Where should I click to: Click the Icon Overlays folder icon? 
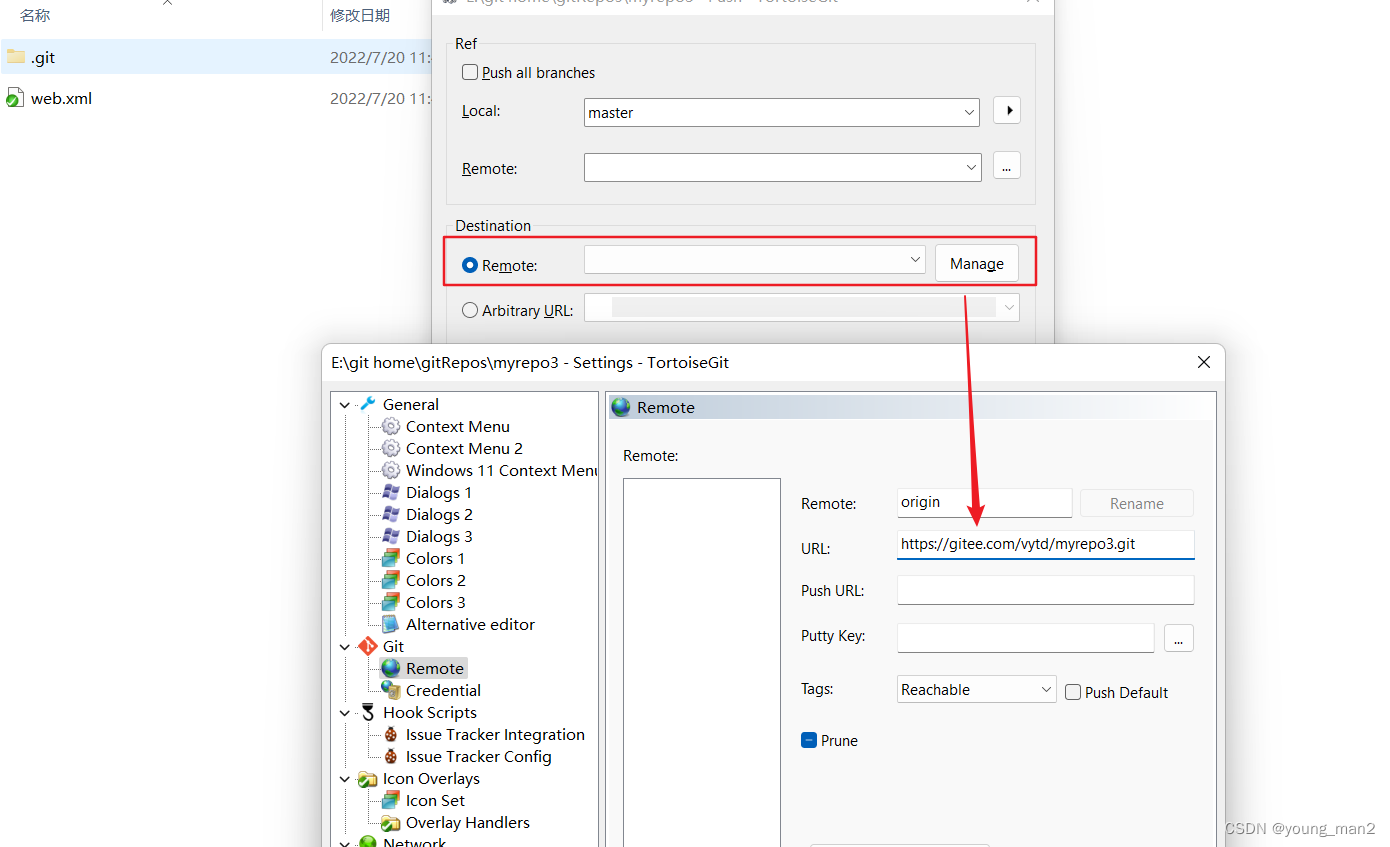tap(368, 778)
